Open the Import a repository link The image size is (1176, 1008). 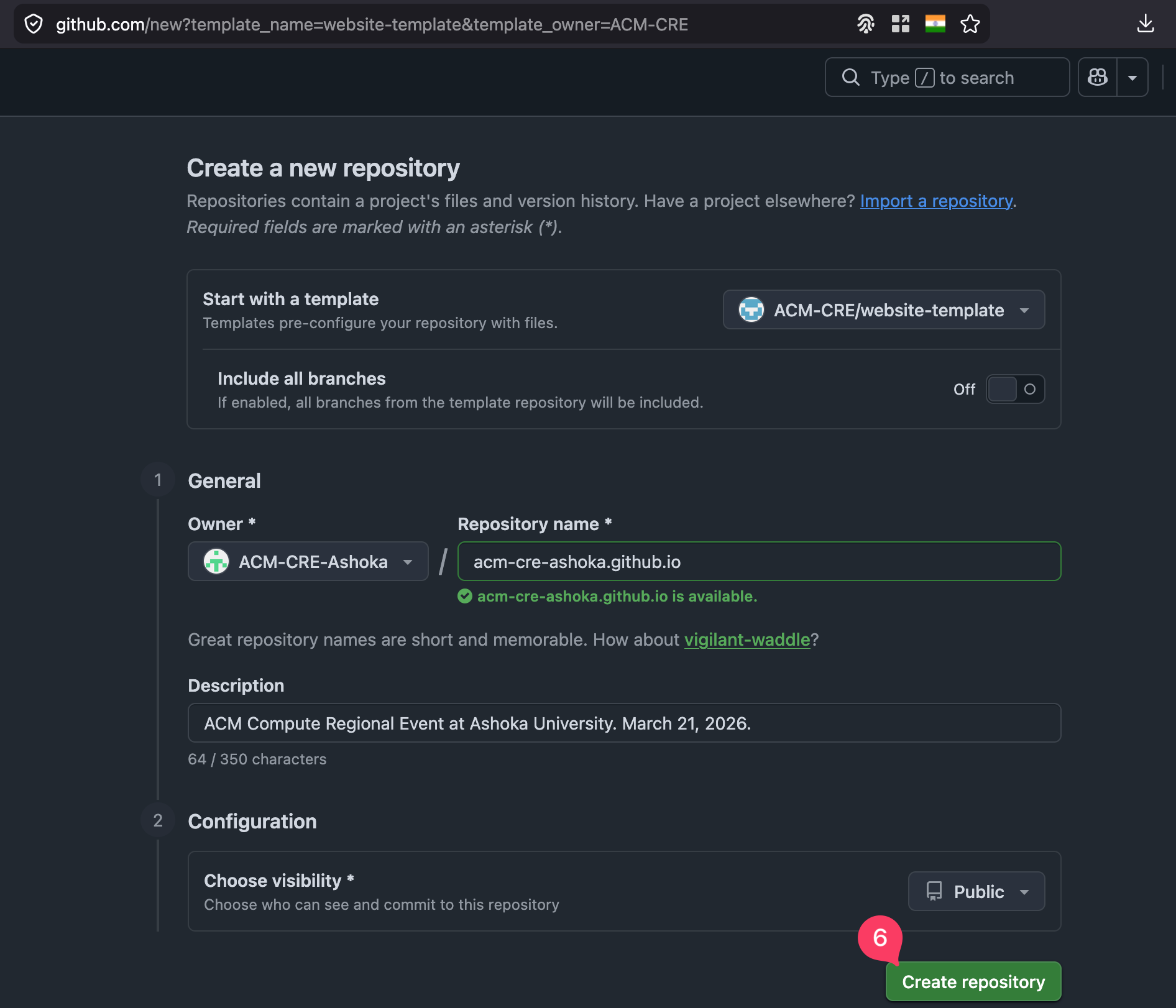936,201
